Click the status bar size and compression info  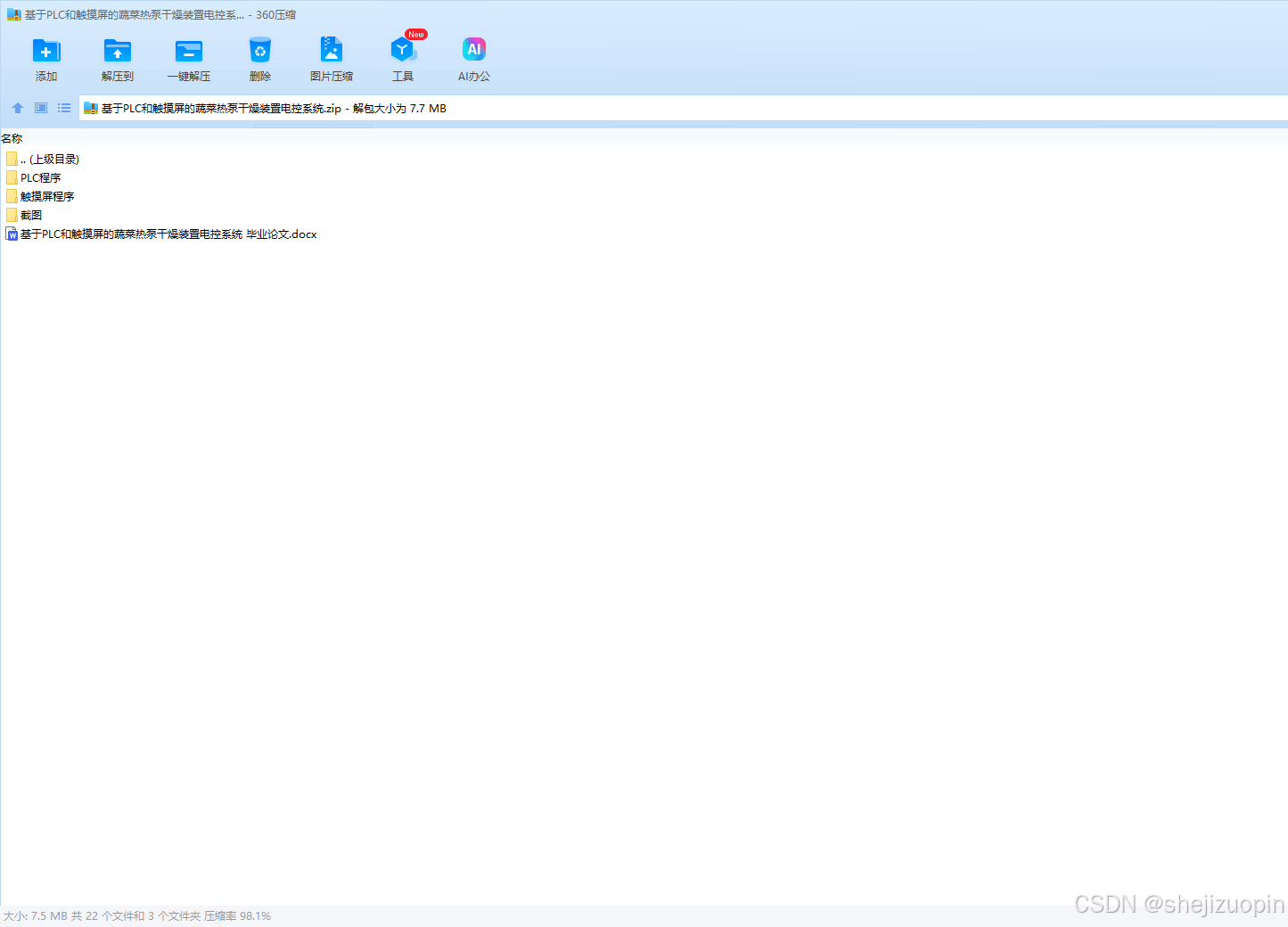click(137, 916)
